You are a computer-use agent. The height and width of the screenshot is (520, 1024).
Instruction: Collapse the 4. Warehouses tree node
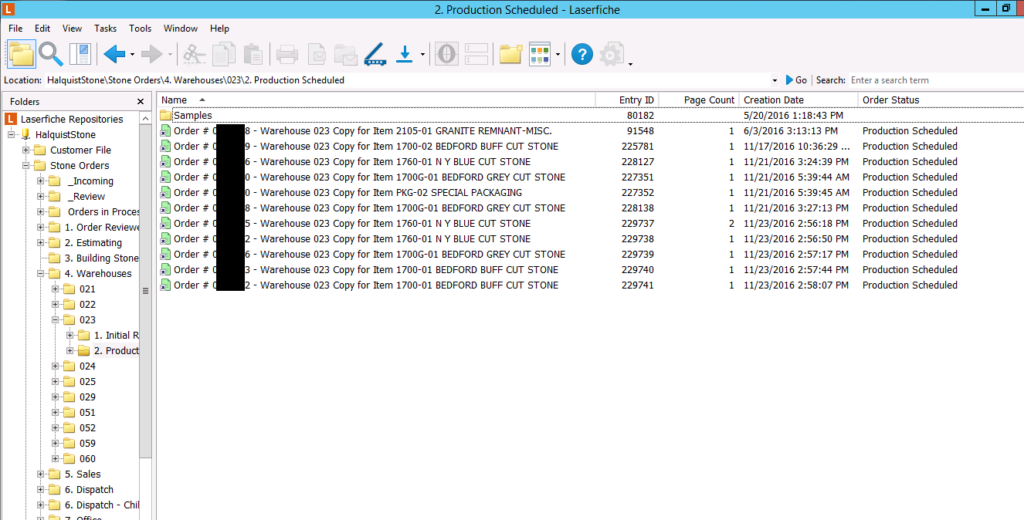[40, 274]
